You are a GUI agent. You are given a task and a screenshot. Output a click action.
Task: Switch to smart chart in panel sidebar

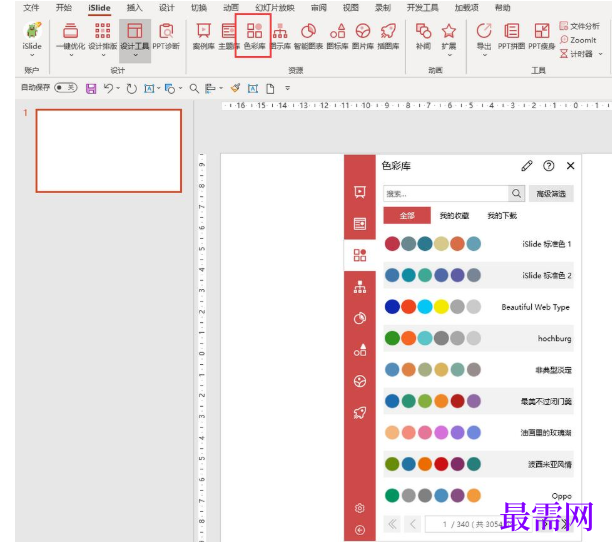(x=360, y=318)
